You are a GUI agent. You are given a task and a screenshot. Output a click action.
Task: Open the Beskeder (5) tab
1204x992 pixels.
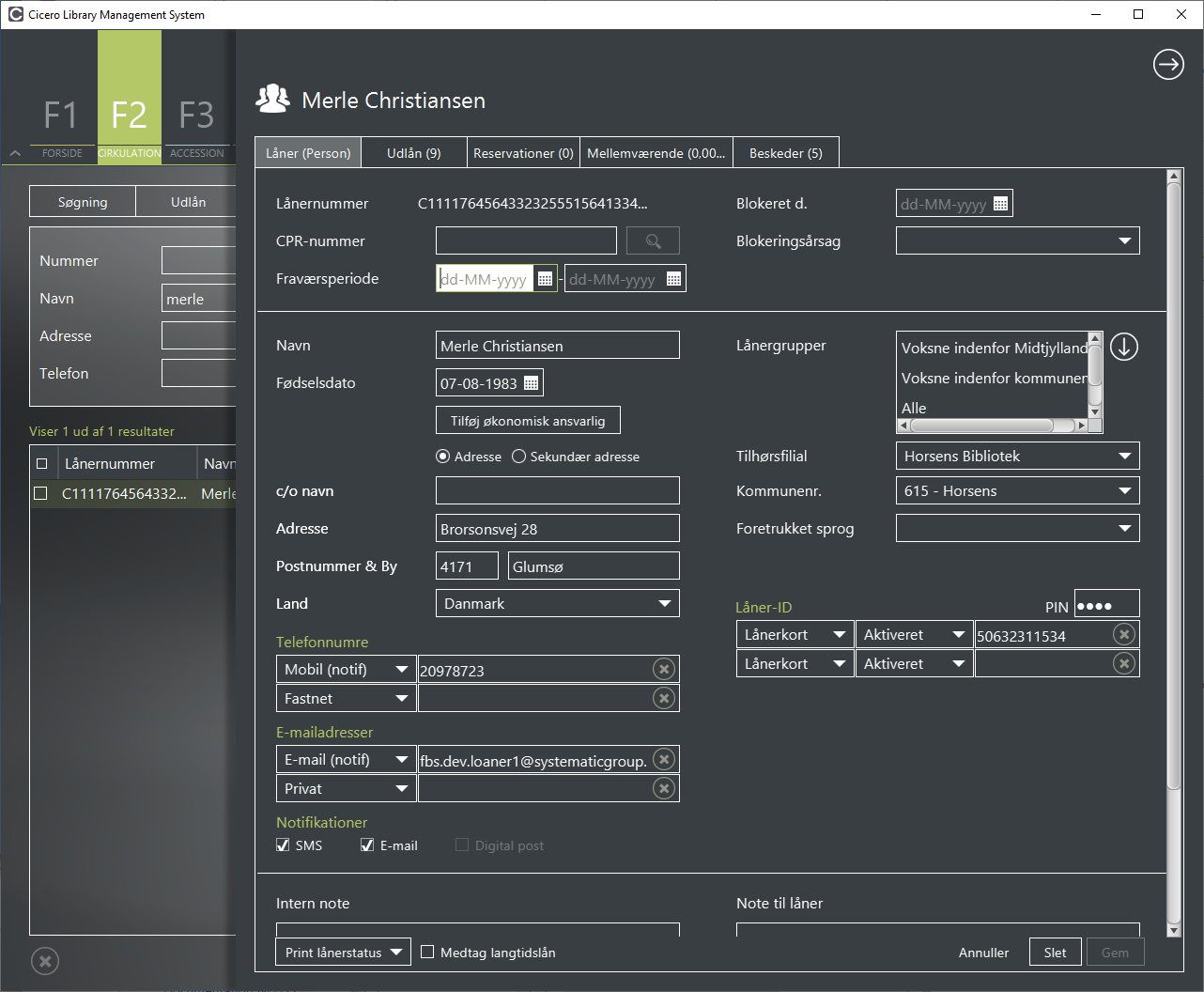coord(786,153)
